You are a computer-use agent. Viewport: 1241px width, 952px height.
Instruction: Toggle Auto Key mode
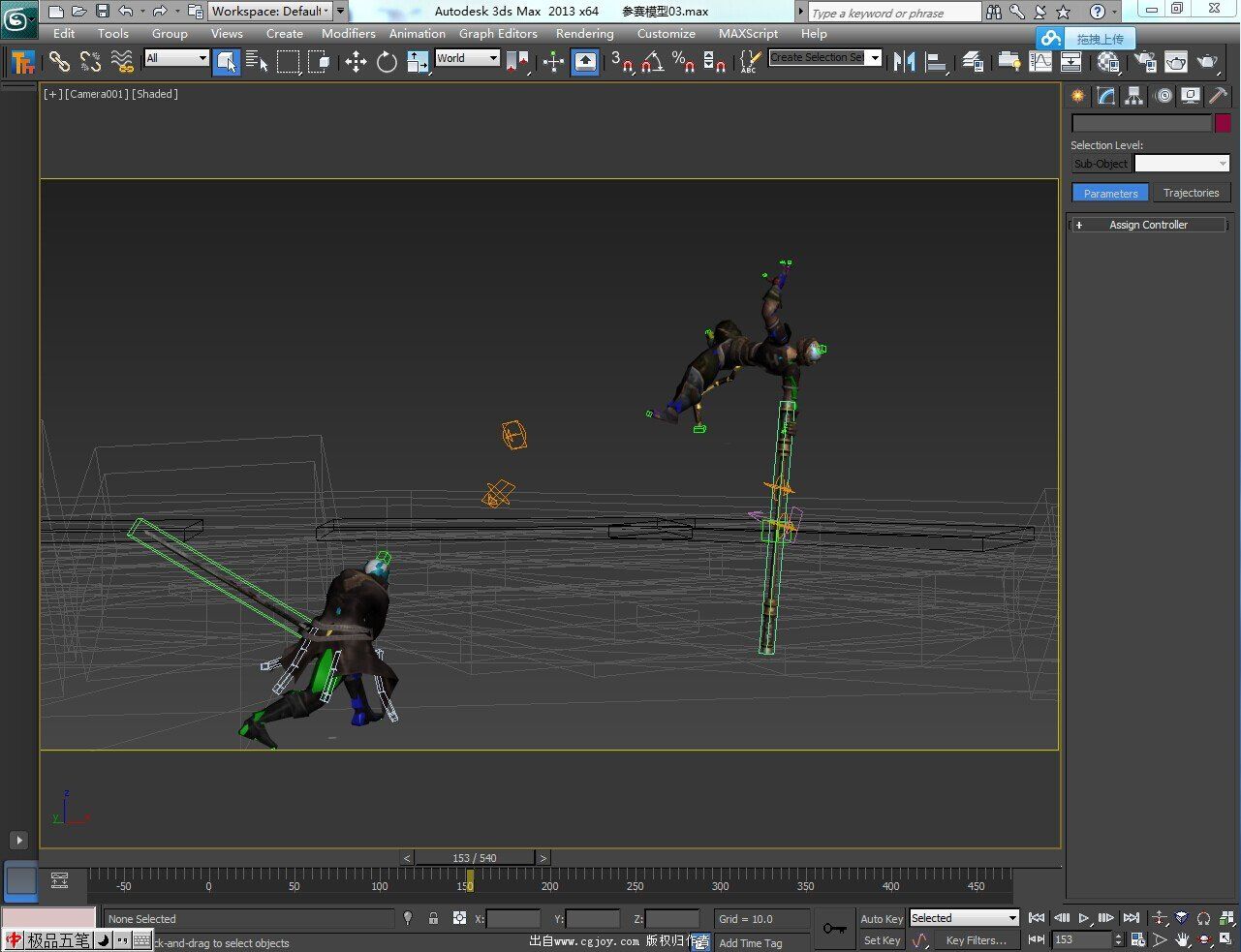click(882, 919)
